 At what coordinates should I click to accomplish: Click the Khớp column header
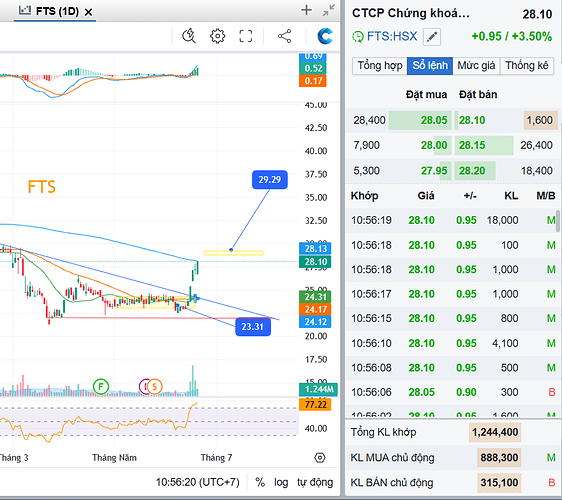364,196
